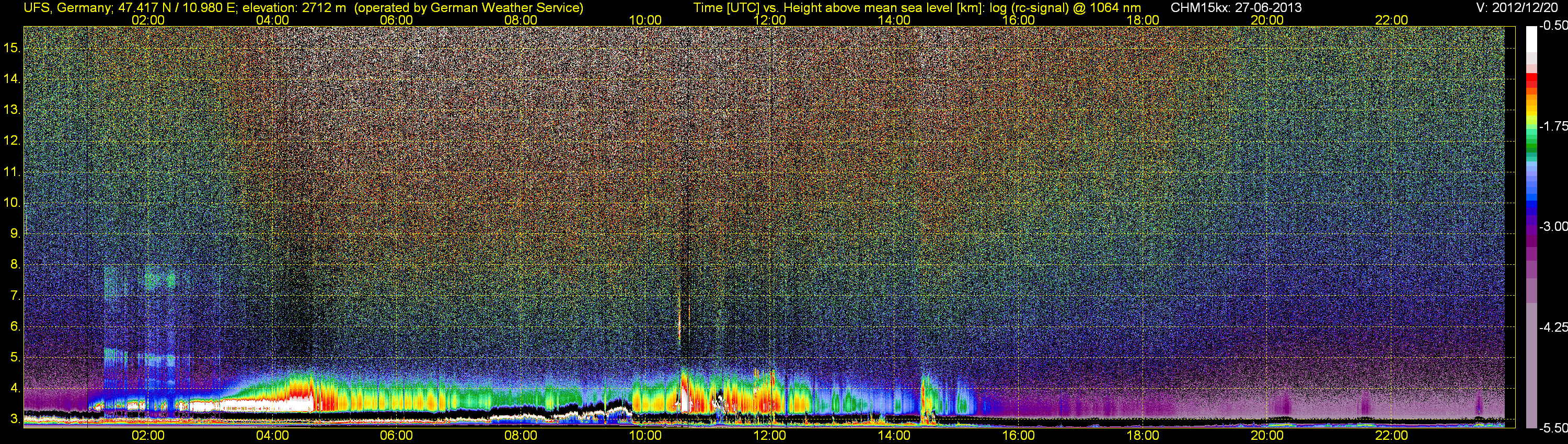Image resolution: width=1568 pixels, height=444 pixels.
Task: Click the white segment of the colorbar
Action: pos(1531,40)
